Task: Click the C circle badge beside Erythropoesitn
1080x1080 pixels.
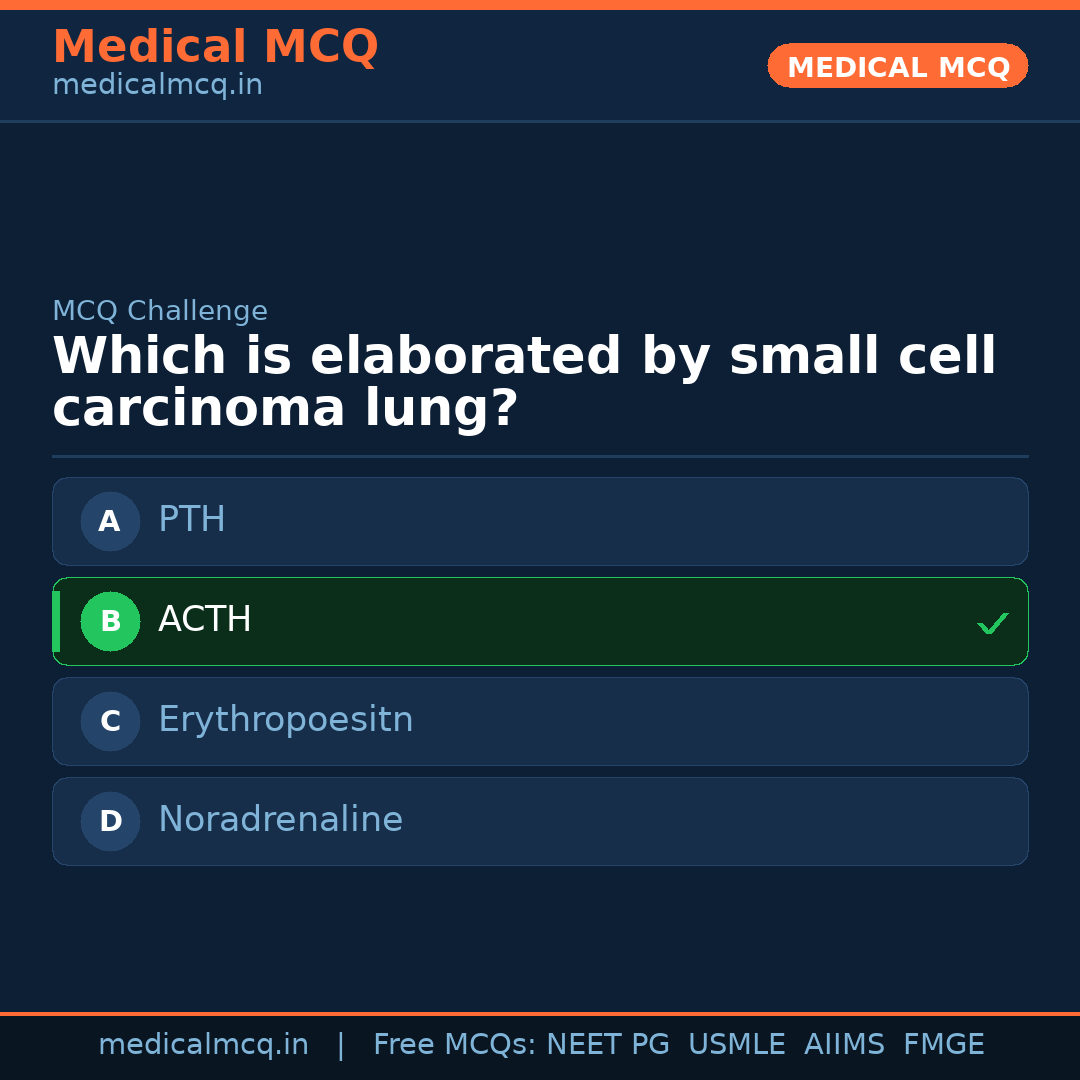Action: 110,721
